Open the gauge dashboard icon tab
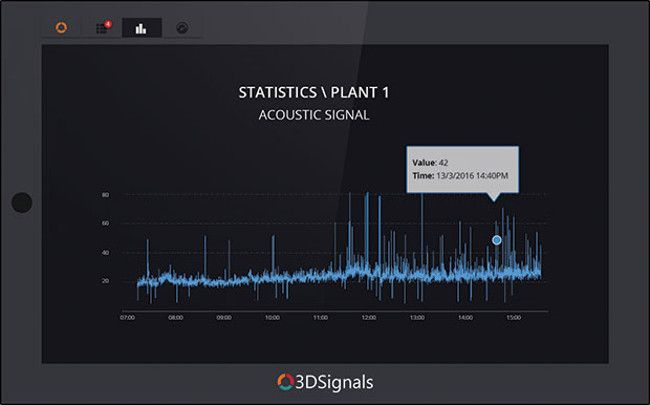 [182, 27]
